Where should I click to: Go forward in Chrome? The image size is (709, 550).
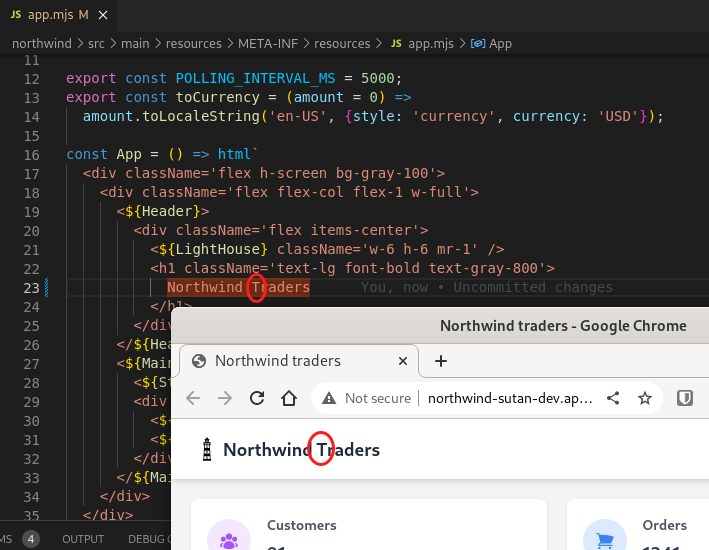[225, 398]
